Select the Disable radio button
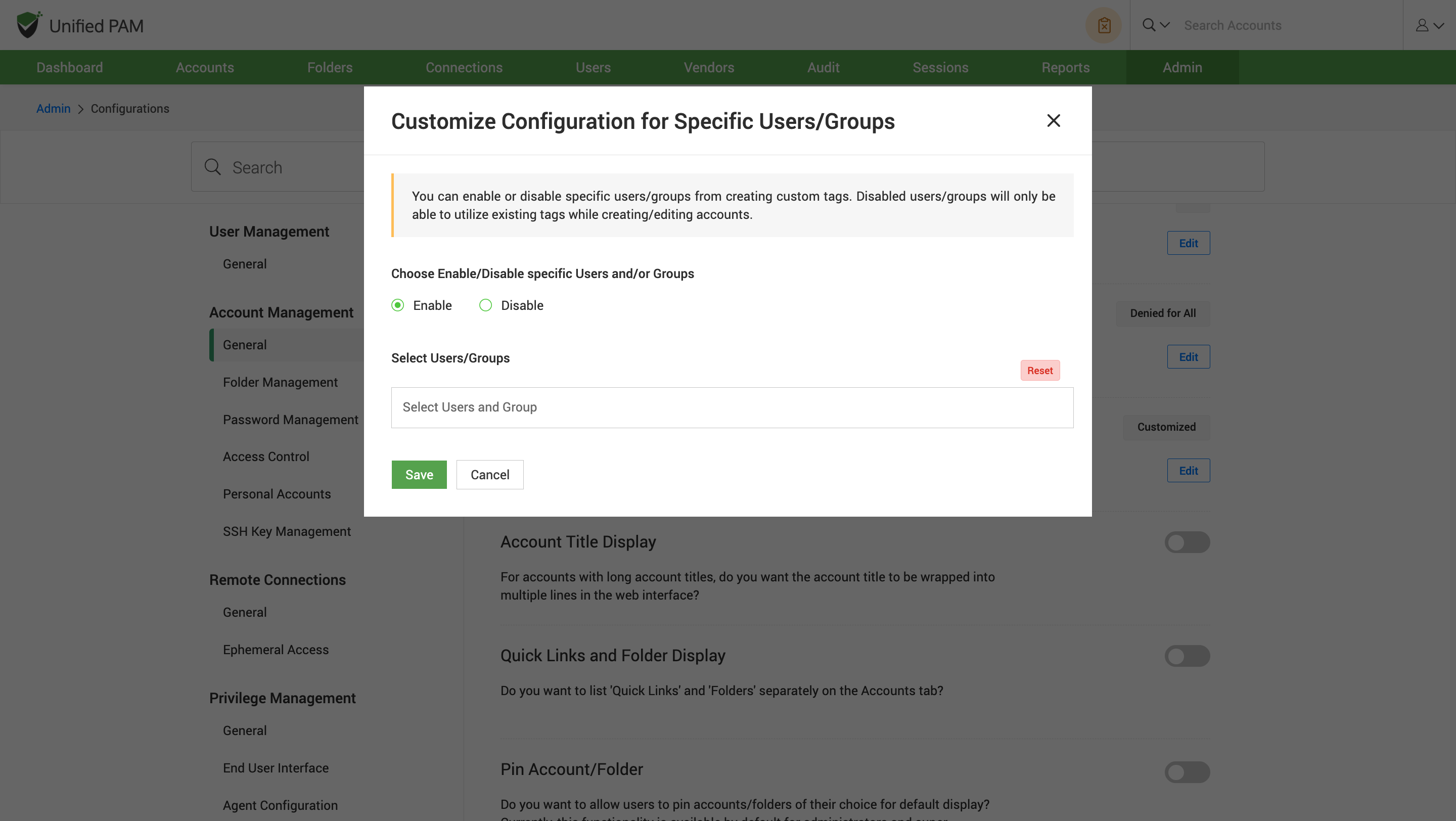Screen dimensions: 1456x821 (485, 306)
